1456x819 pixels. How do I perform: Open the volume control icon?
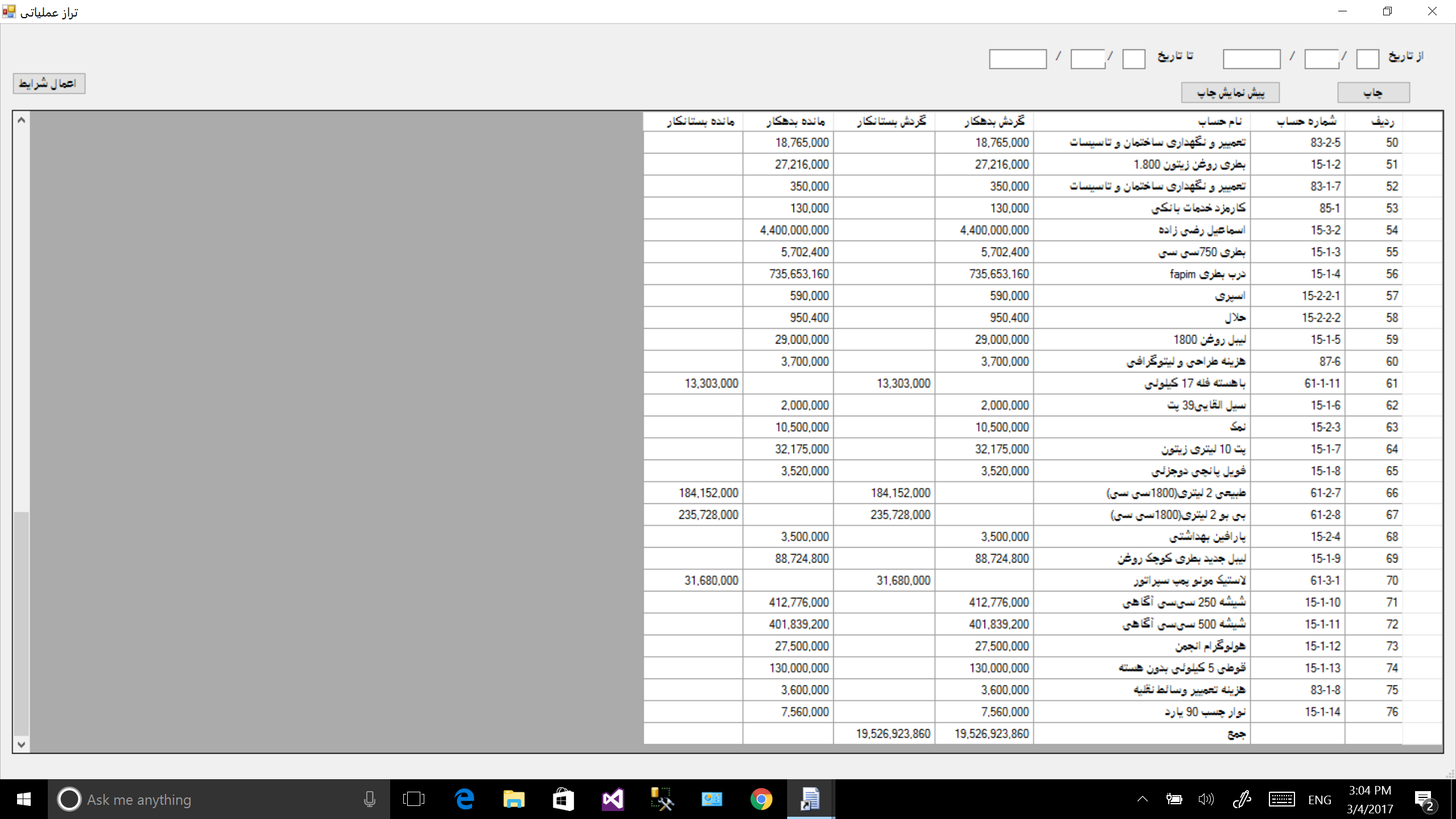[x=1205, y=799]
